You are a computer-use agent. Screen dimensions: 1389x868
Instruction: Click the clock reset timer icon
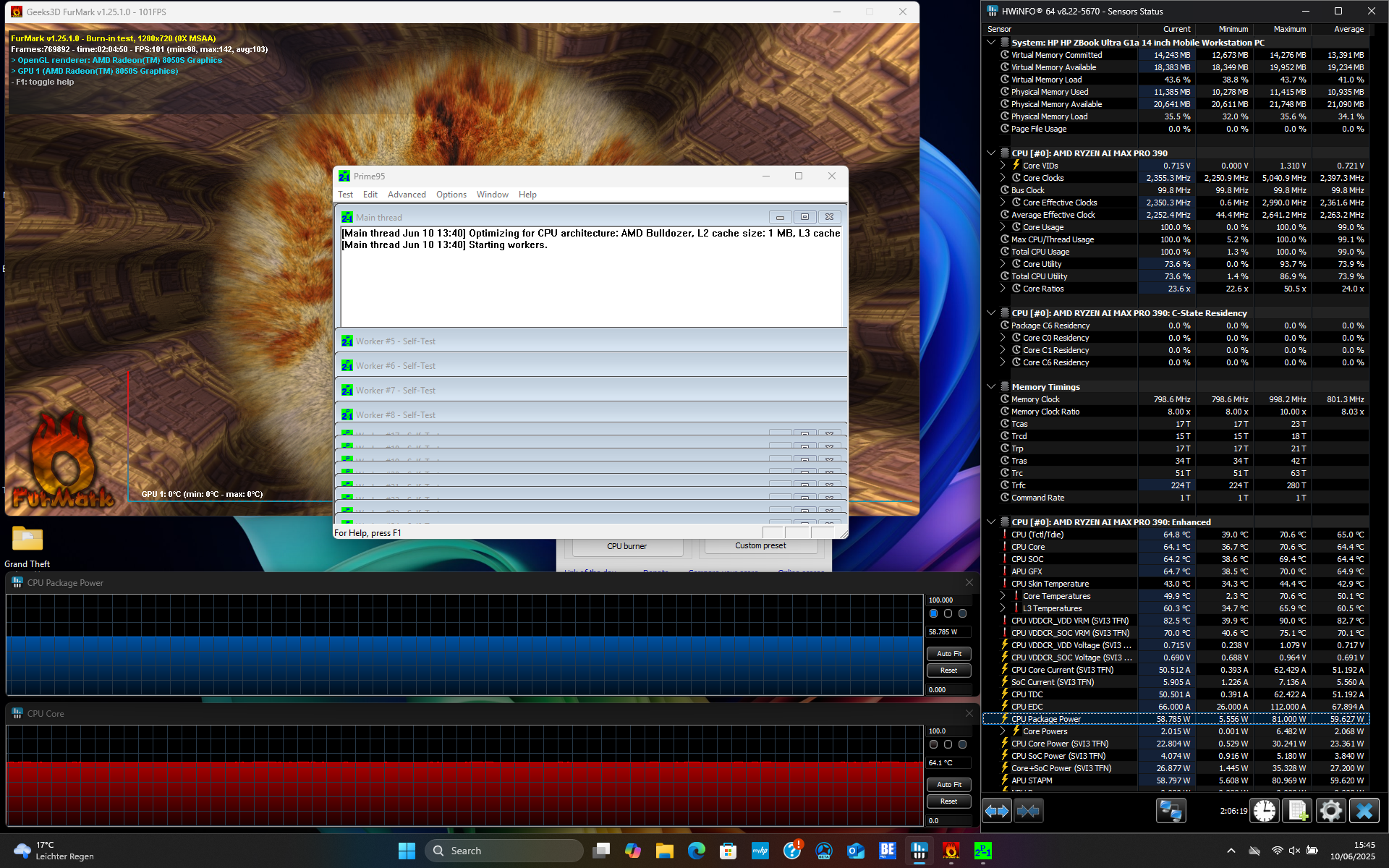click(1265, 811)
